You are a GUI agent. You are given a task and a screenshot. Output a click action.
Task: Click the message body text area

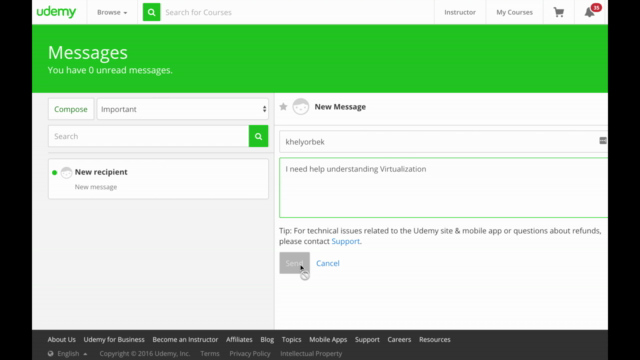(x=443, y=188)
